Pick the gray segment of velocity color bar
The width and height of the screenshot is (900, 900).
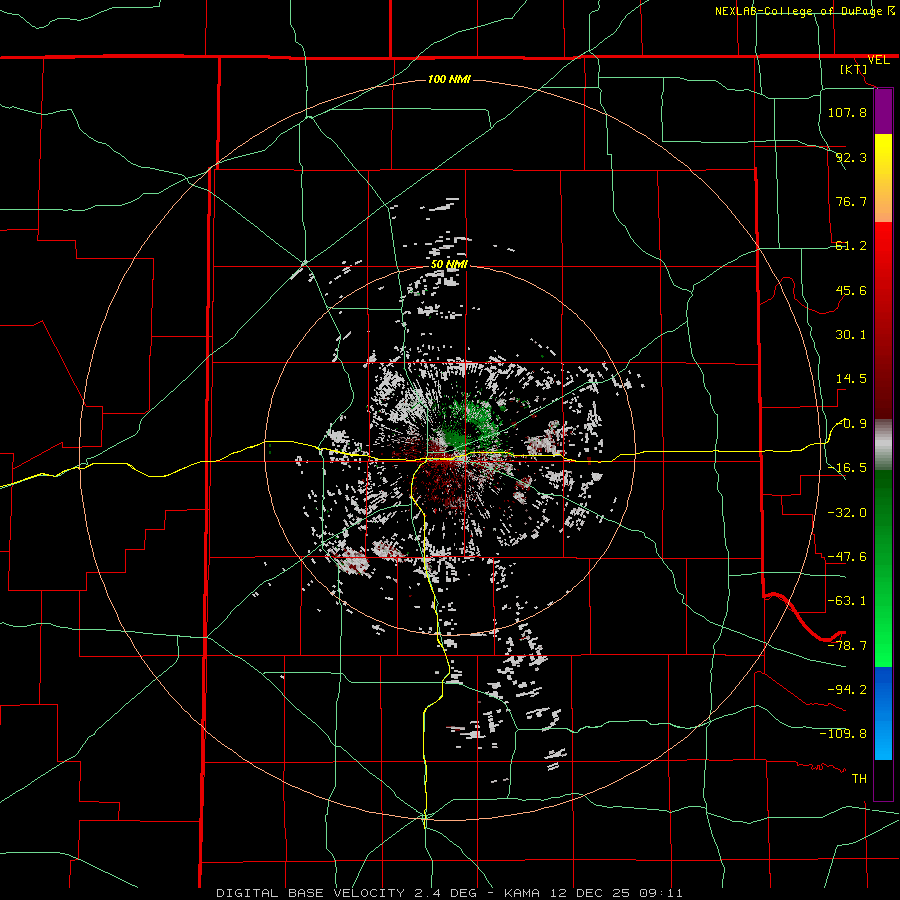[883, 445]
